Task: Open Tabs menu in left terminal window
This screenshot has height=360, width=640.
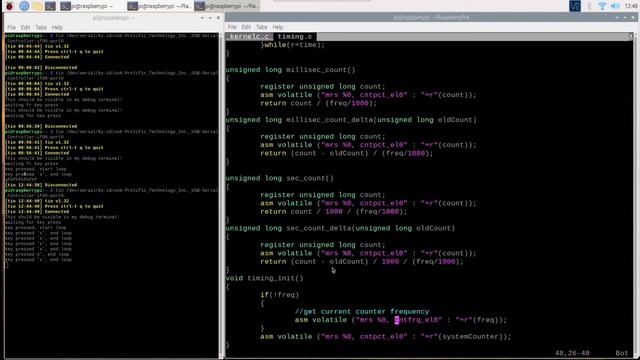Action: pyautogui.click(x=41, y=27)
